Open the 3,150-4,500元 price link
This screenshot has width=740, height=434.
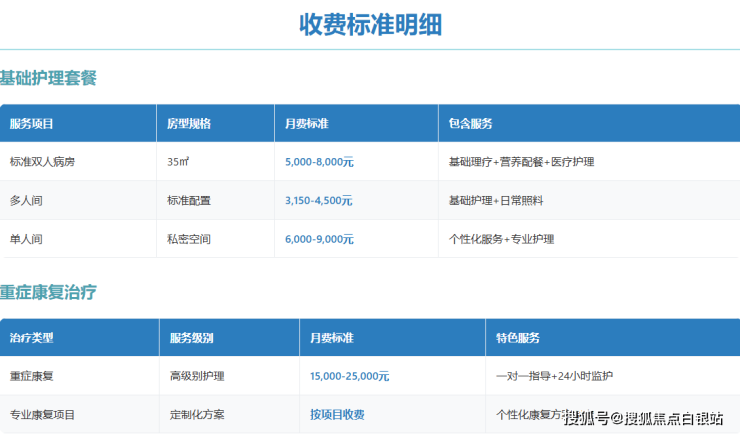point(318,200)
